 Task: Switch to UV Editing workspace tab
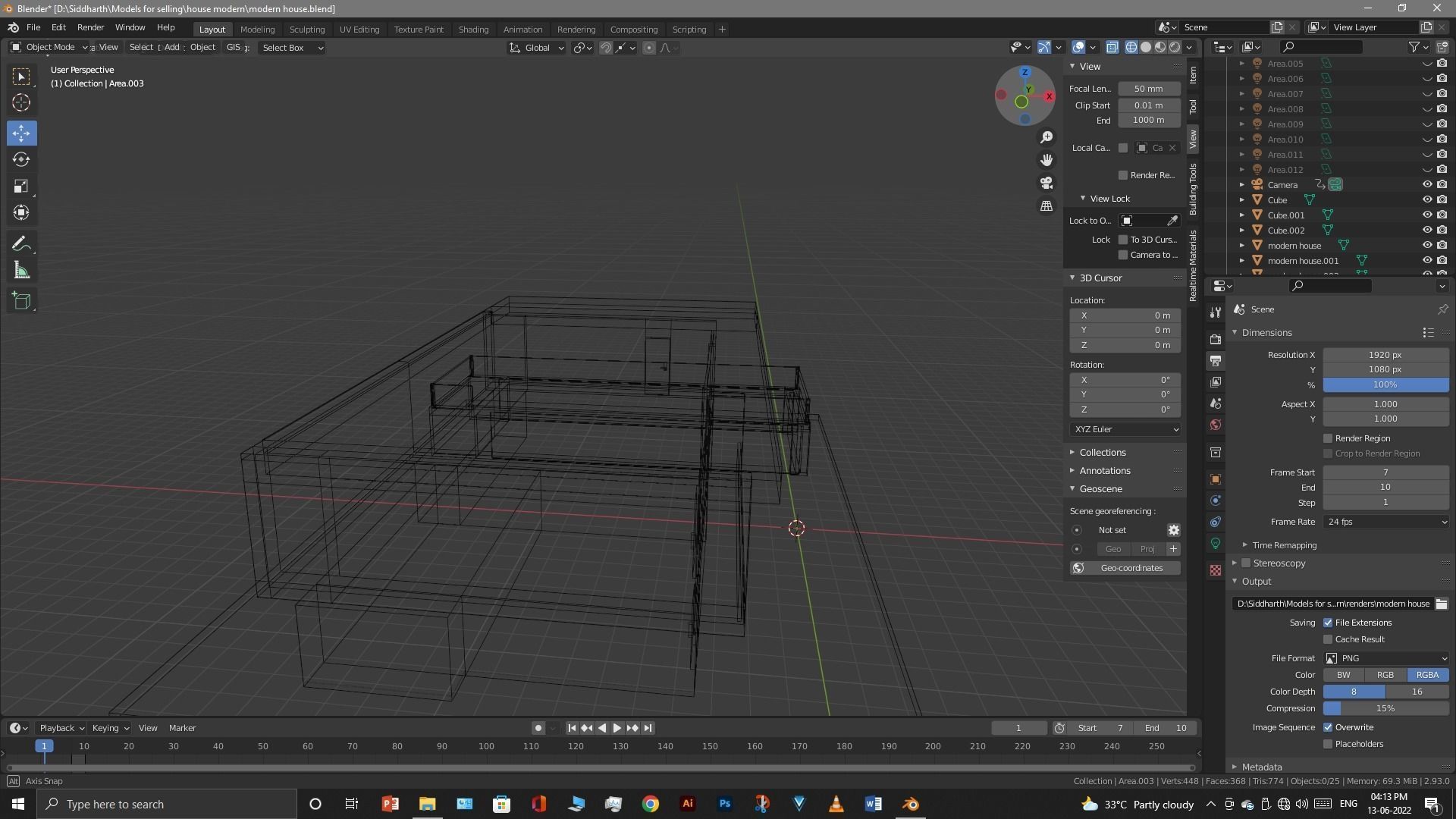[359, 30]
